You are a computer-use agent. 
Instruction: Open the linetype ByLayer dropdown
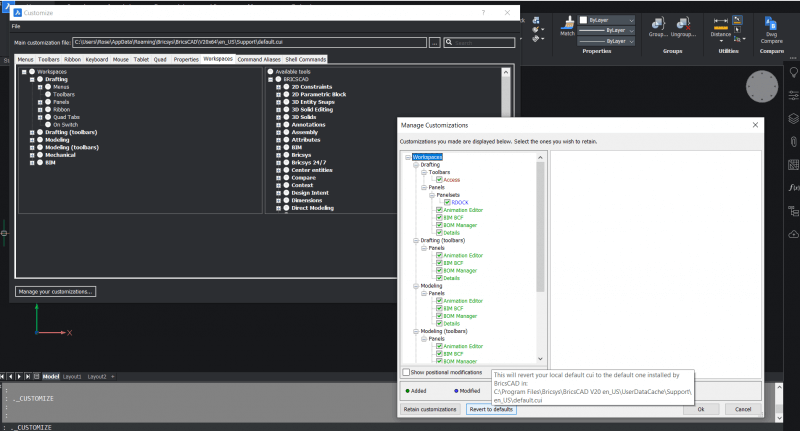[607, 31]
